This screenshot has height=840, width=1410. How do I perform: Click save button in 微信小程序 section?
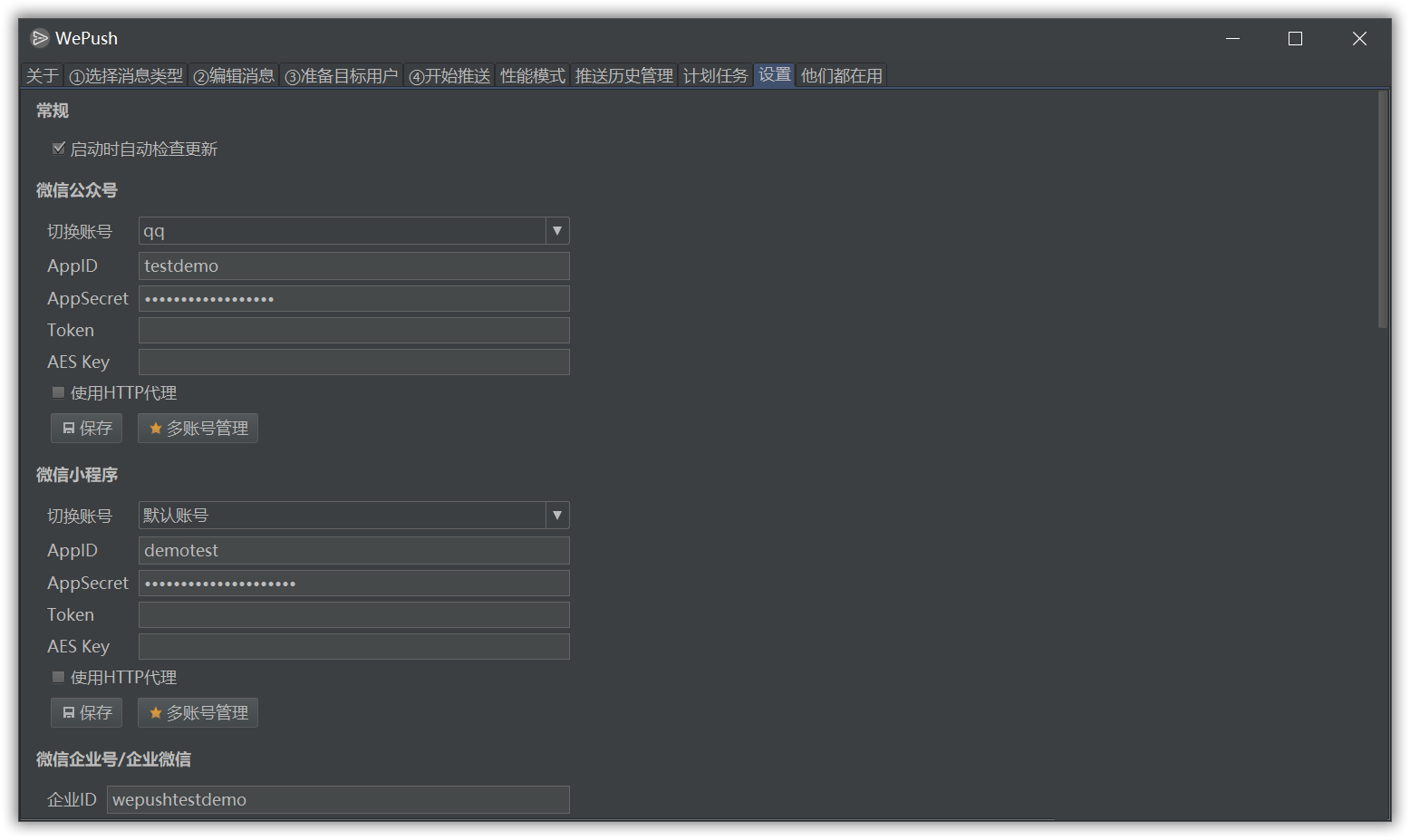(x=87, y=713)
